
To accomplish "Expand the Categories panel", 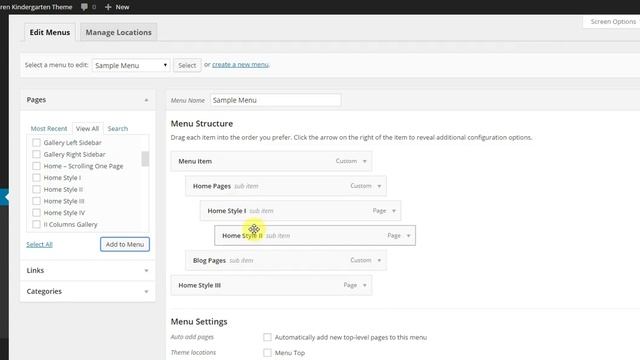I will coord(146,291).
